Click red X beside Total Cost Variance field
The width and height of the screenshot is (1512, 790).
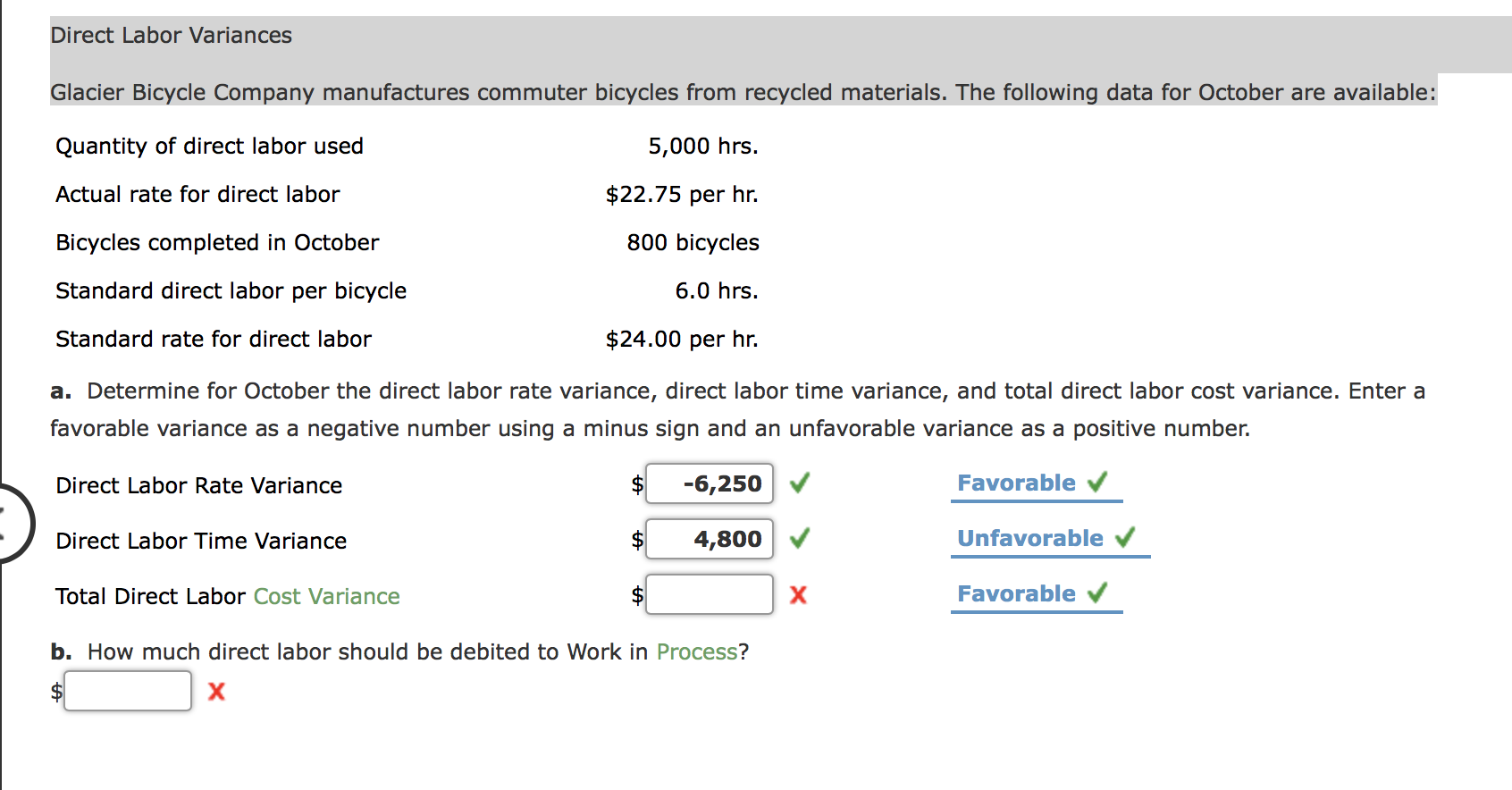coord(798,595)
